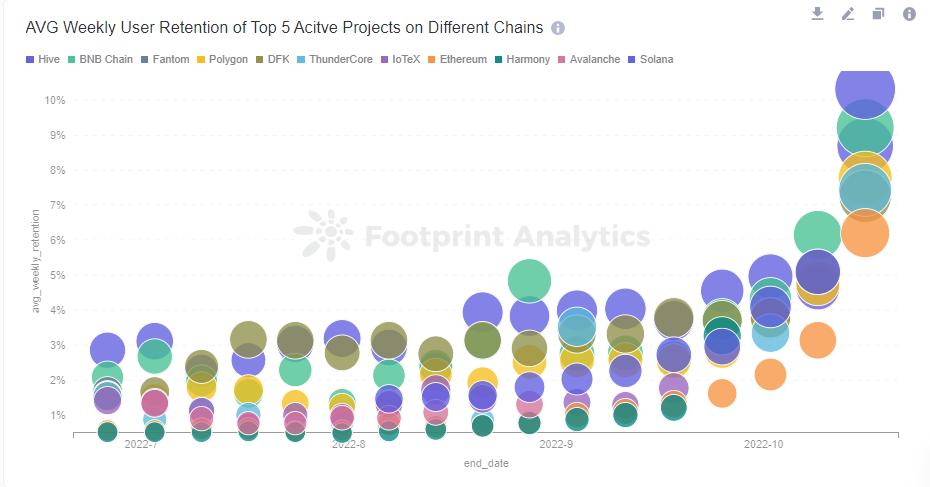This screenshot has width=930, height=487.
Task: Click the edit pencil icon
Action: [848, 14]
